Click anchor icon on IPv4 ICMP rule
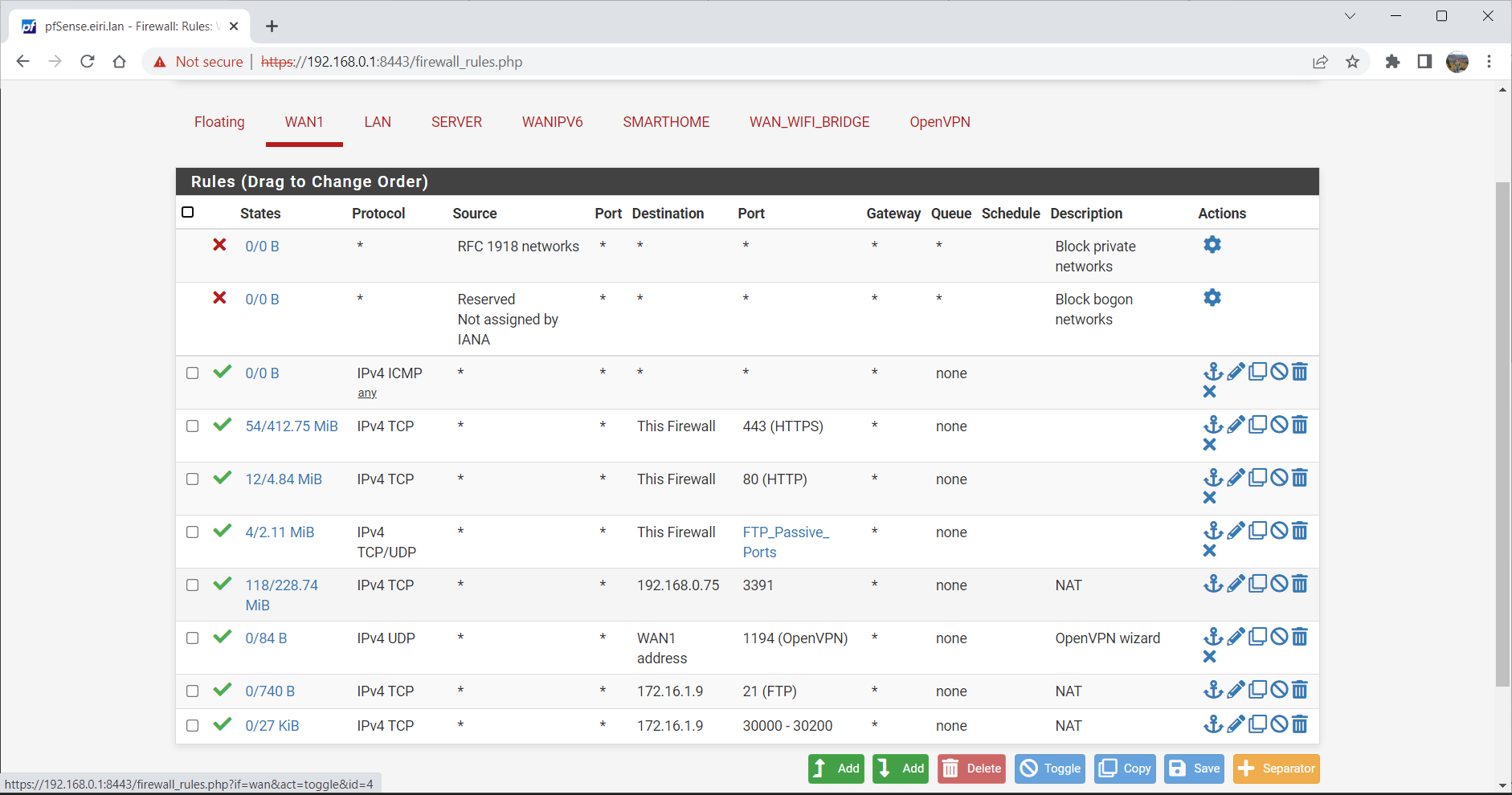Viewport: 1512px width, 795px height. click(1213, 372)
